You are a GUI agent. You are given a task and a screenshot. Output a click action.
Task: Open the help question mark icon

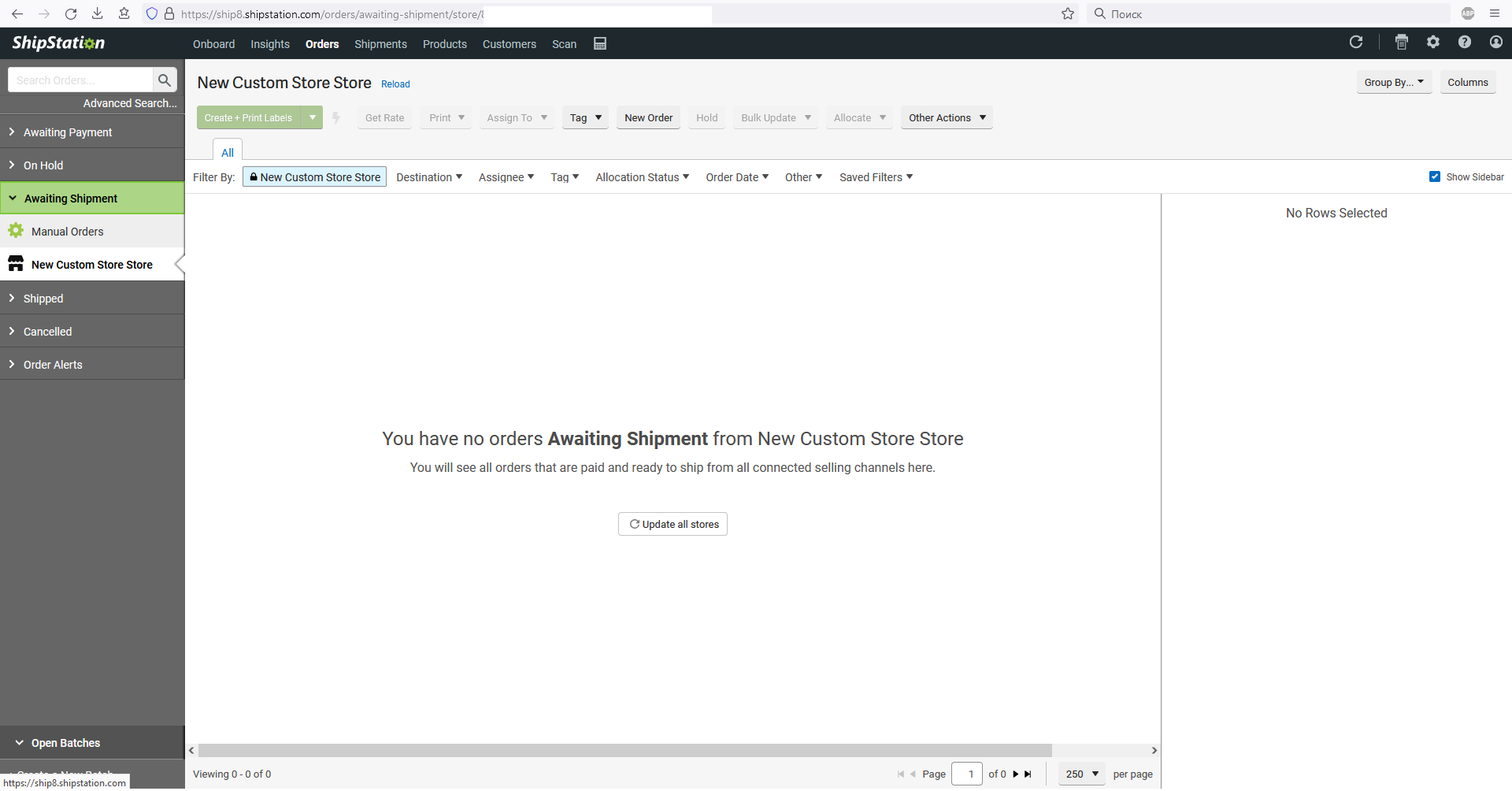point(1465,42)
